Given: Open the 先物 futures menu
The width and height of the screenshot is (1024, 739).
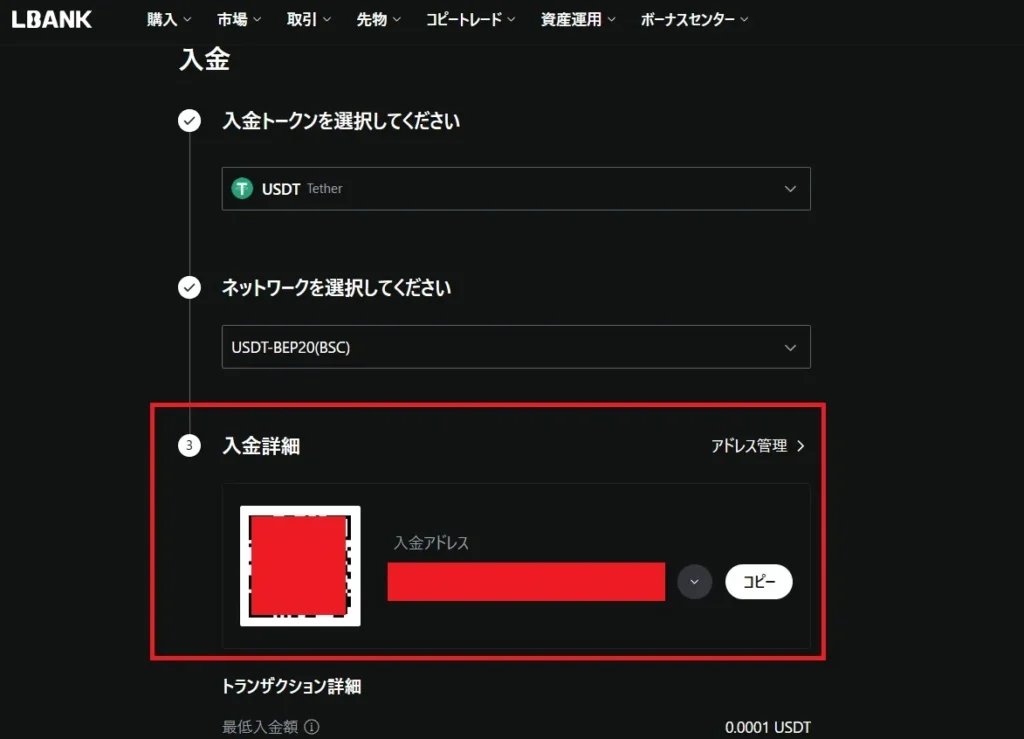Looking at the screenshot, I should (x=378, y=19).
